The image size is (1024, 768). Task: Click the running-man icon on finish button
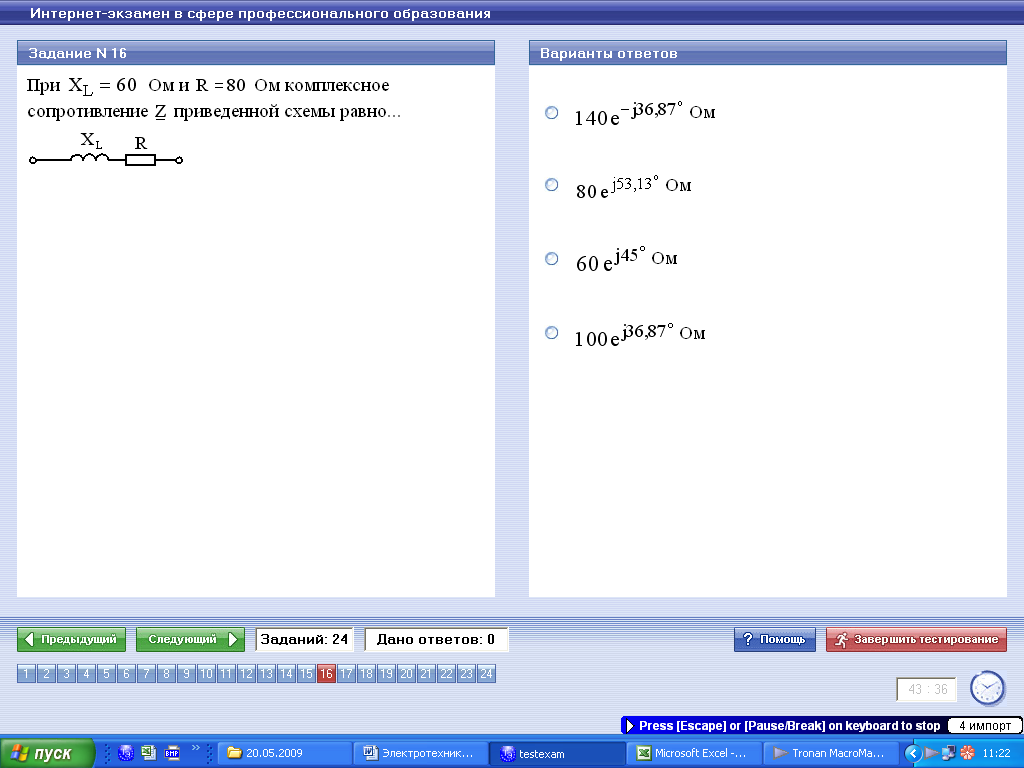pos(841,640)
